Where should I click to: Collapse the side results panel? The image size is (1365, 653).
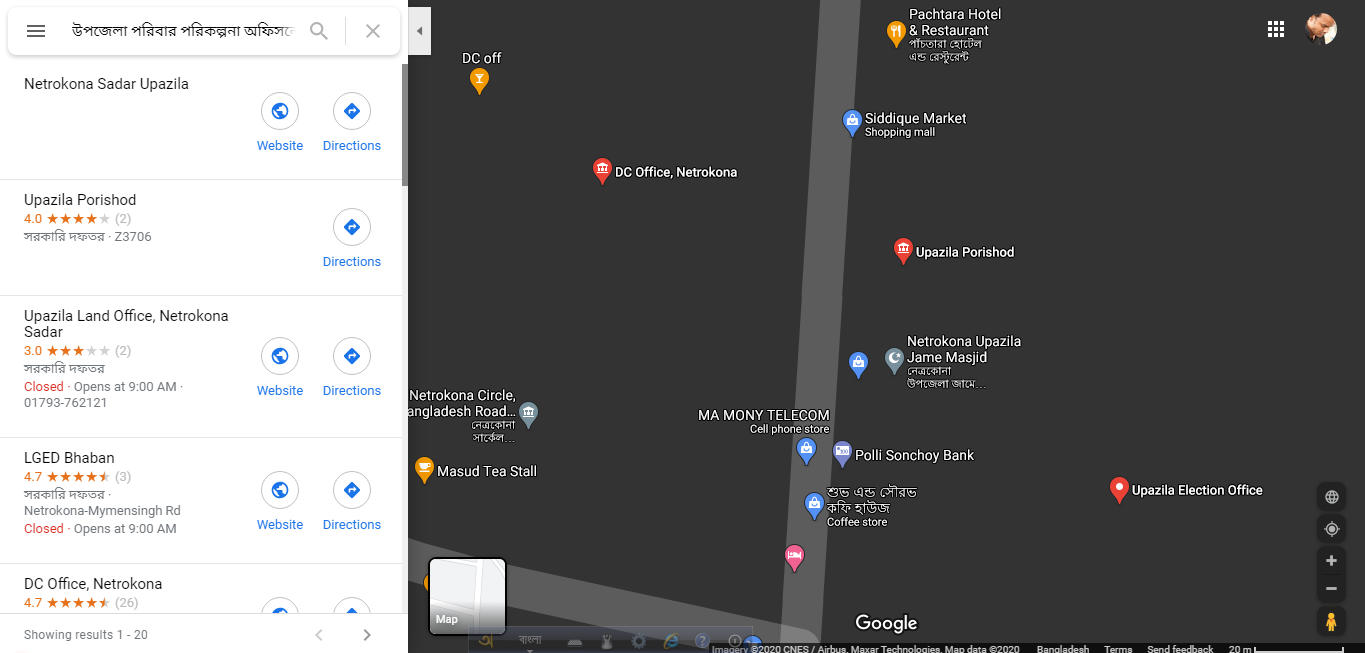(x=420, y=31)
